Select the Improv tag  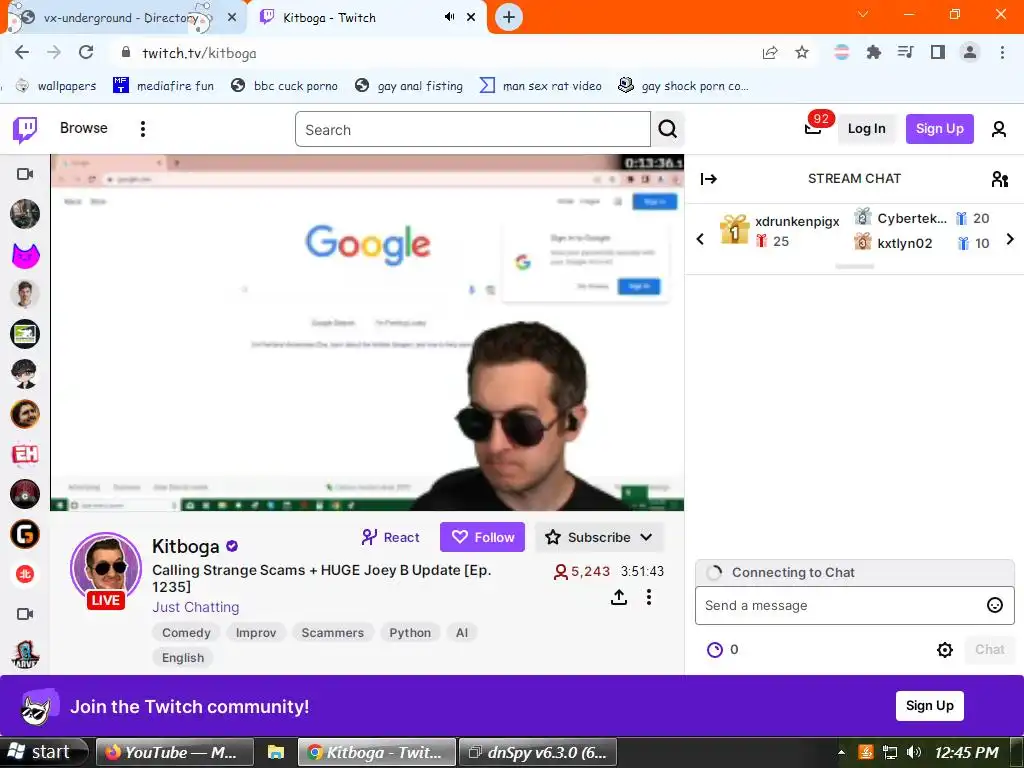click(x=256, y=633)
